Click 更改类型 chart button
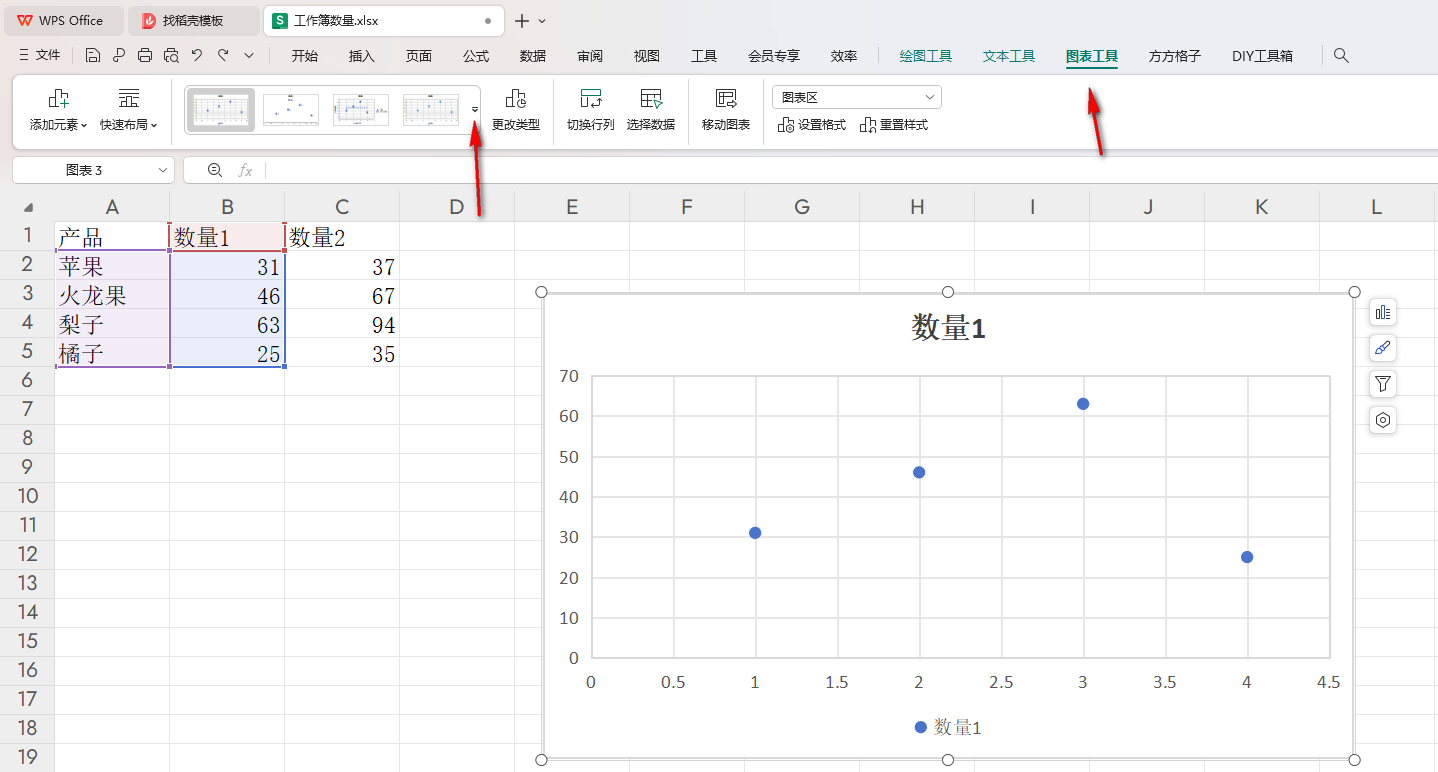This screenshot has height=772, width=1438. click(x=516, y=110)
